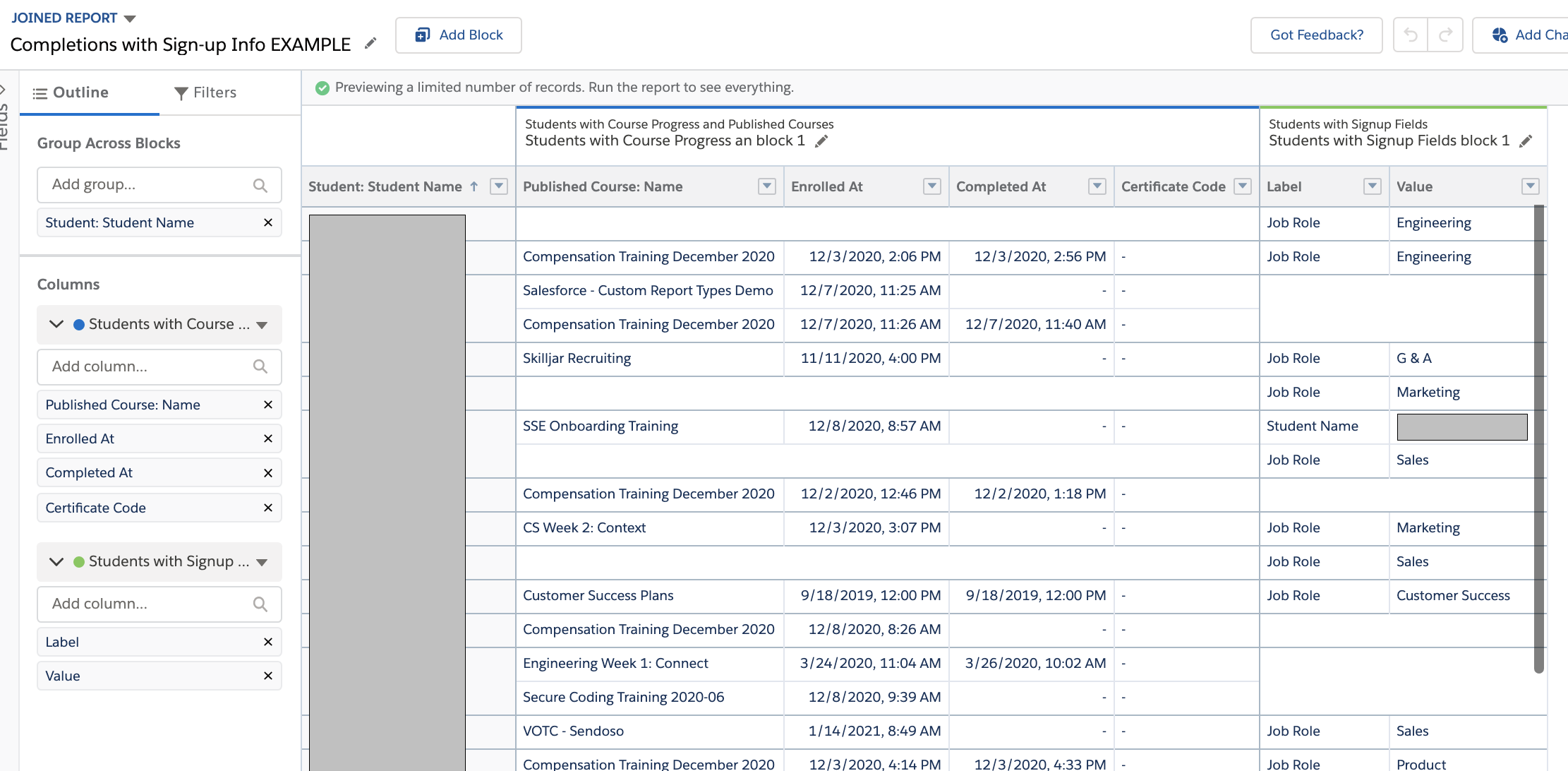1568x771 pixels.
Task: Click the Add group search field
Action: [x=148, y=184]
